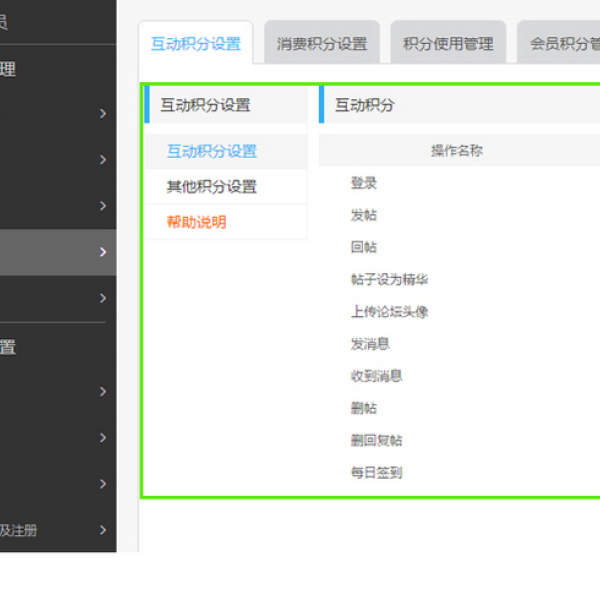Select the 发帖 operation row
This screenshot has height=600, width=600.
click(x=364, y=215)
